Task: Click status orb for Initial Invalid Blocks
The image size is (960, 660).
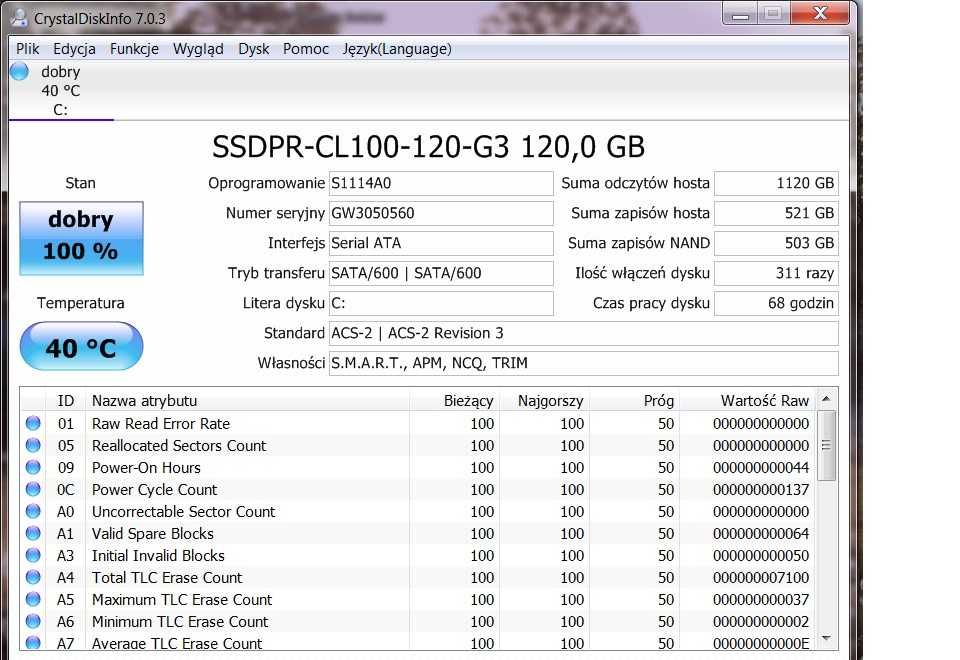Action: (x=33, y=555)
